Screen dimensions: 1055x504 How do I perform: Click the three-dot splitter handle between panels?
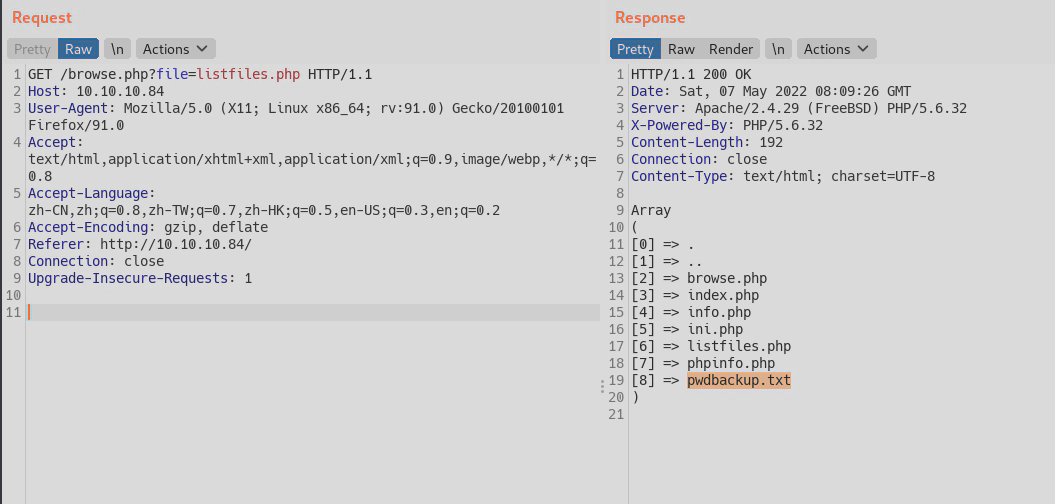click(603, 385)
